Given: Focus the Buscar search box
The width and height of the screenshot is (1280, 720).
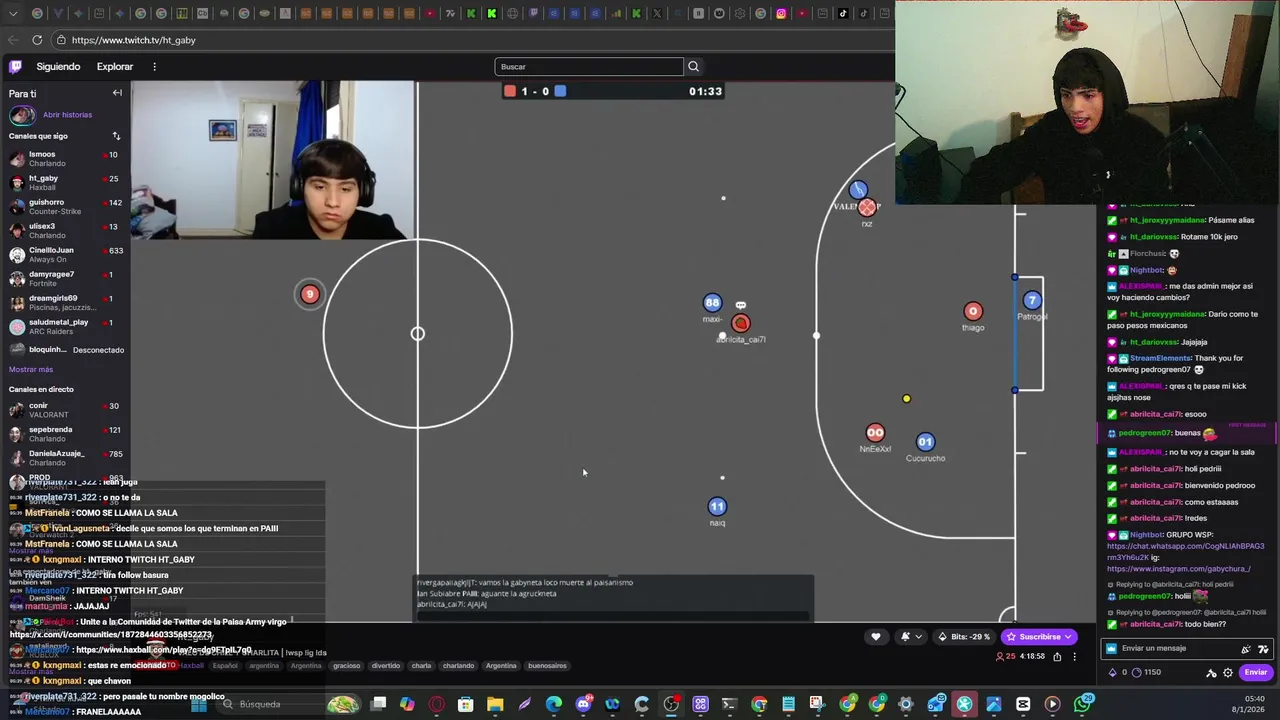Looking at the screenshot, I should point(589,66).
